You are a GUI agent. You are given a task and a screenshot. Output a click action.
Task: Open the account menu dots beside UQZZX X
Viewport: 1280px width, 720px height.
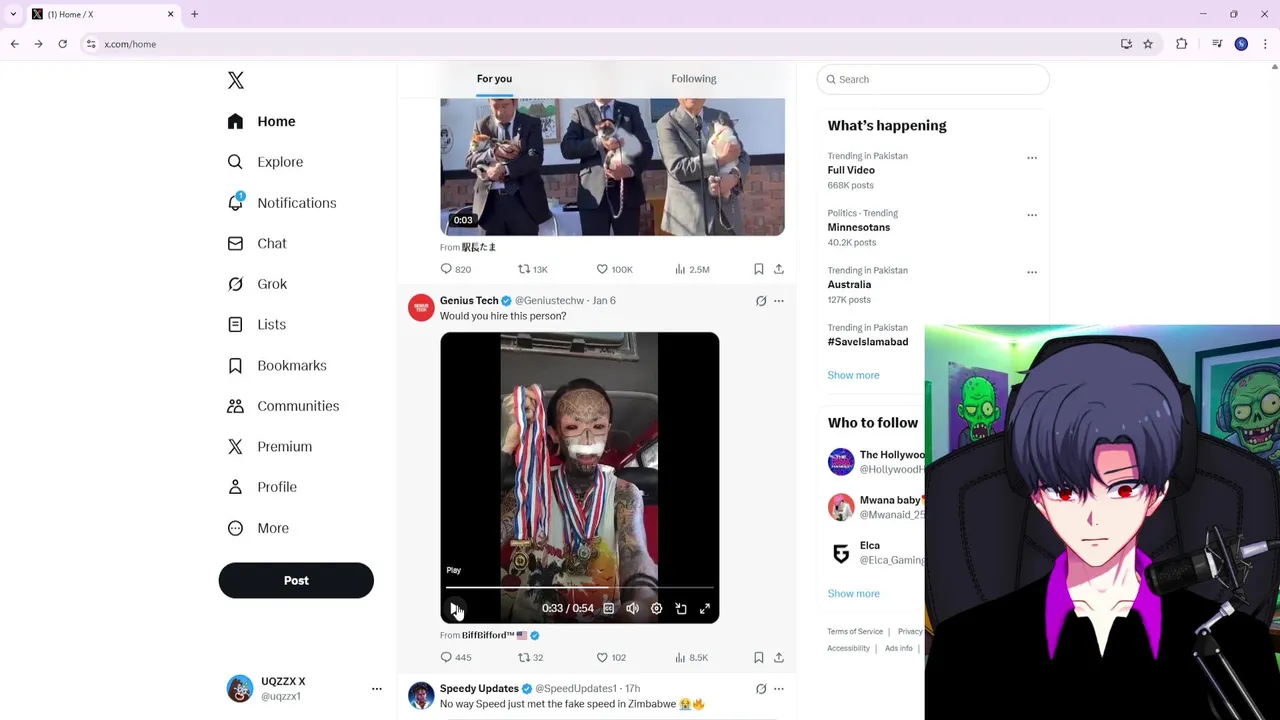(377, 689)
